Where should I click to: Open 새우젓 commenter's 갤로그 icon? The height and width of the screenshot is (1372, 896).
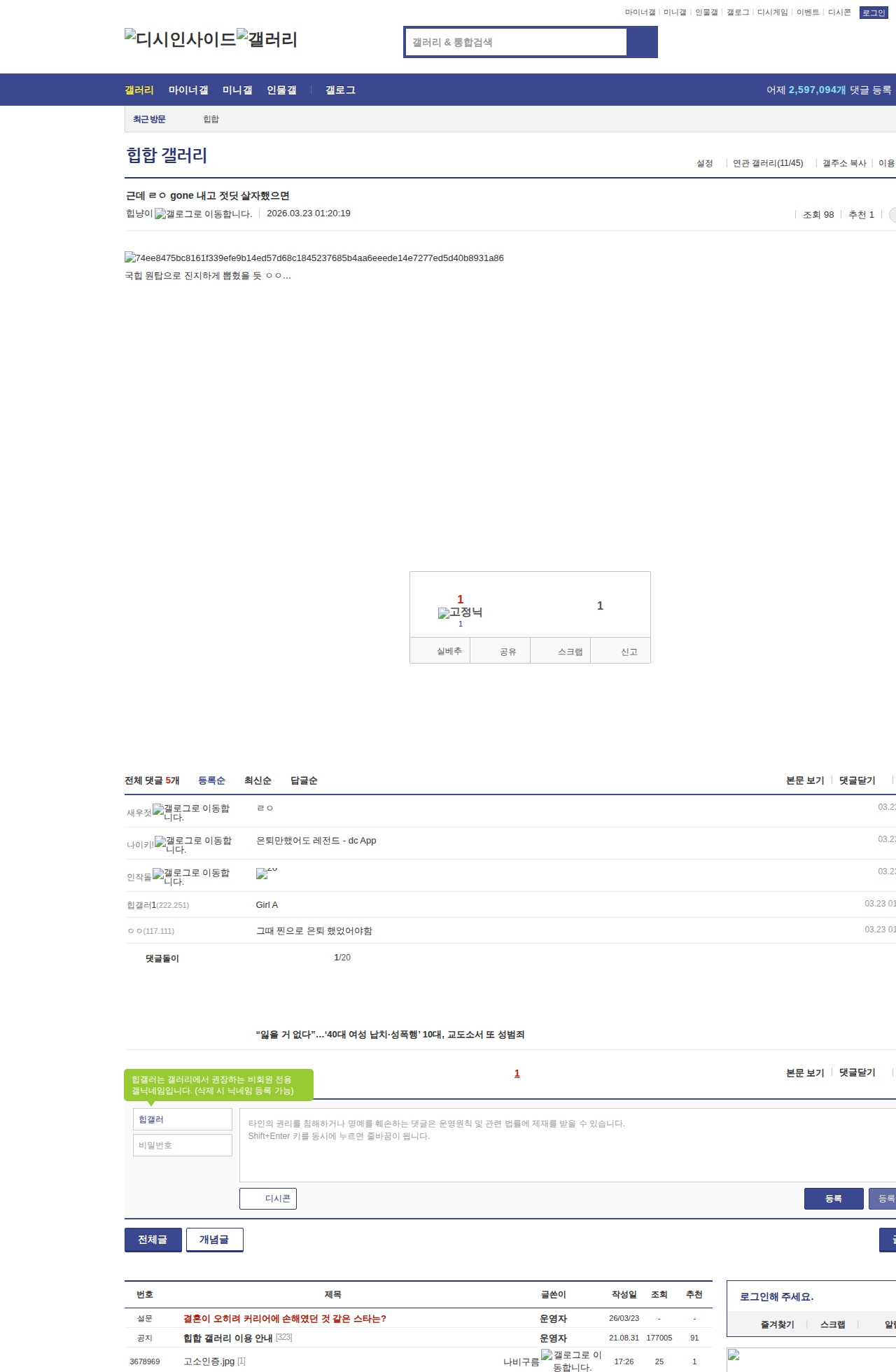click(x=191, y=813)
